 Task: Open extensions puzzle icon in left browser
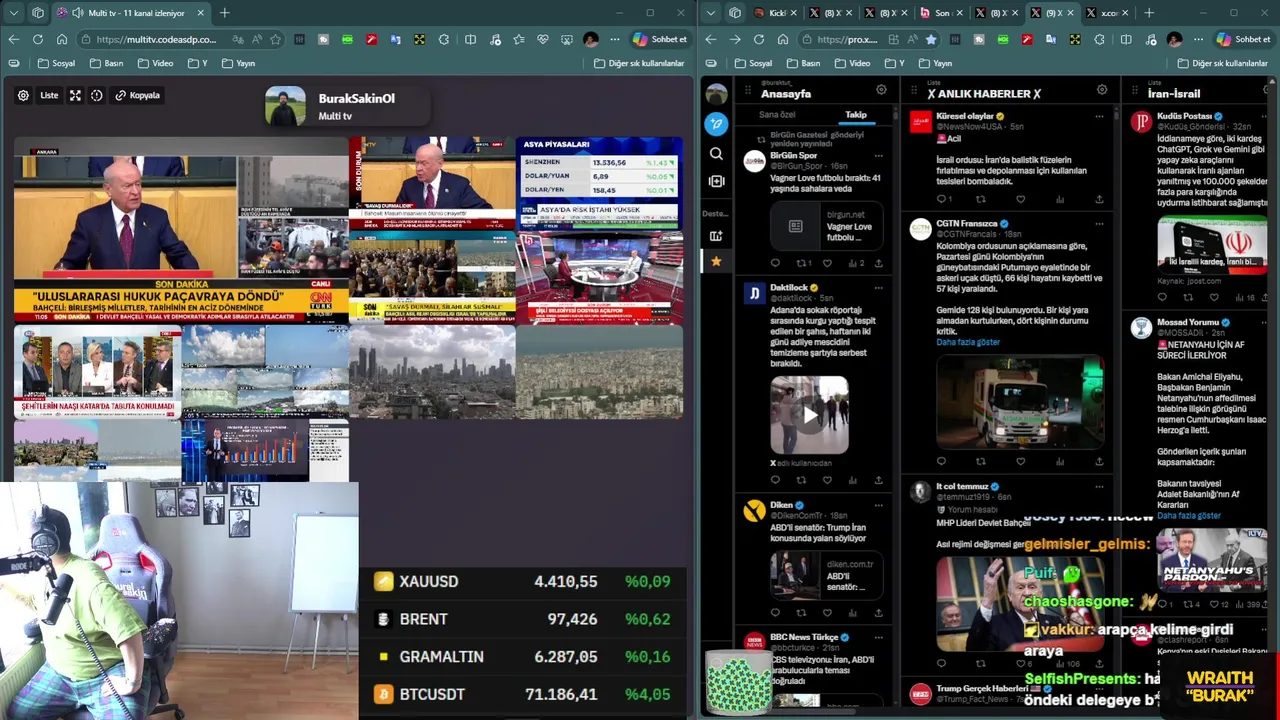click(444, 39)
